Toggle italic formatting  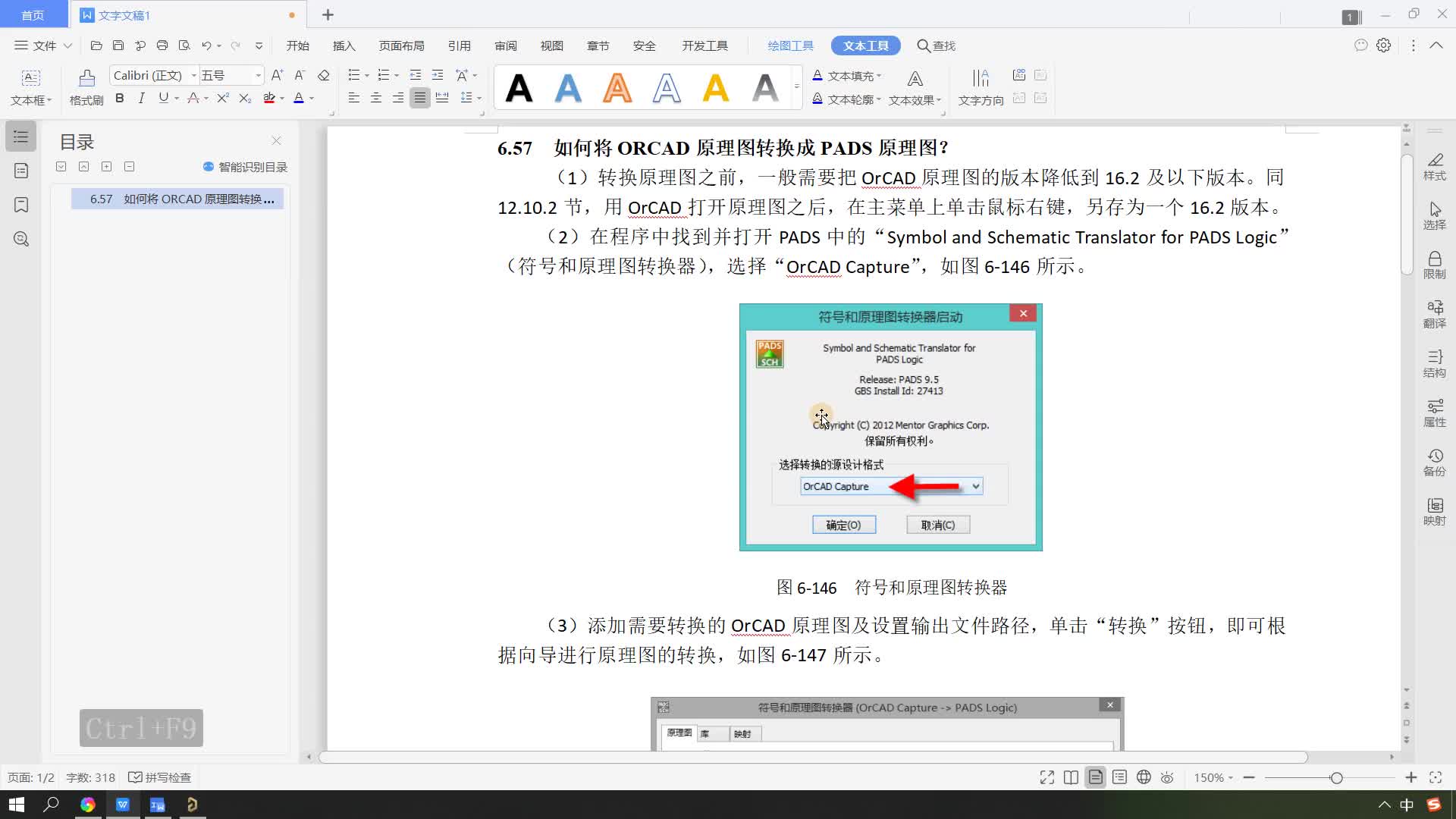pos(141,98)
